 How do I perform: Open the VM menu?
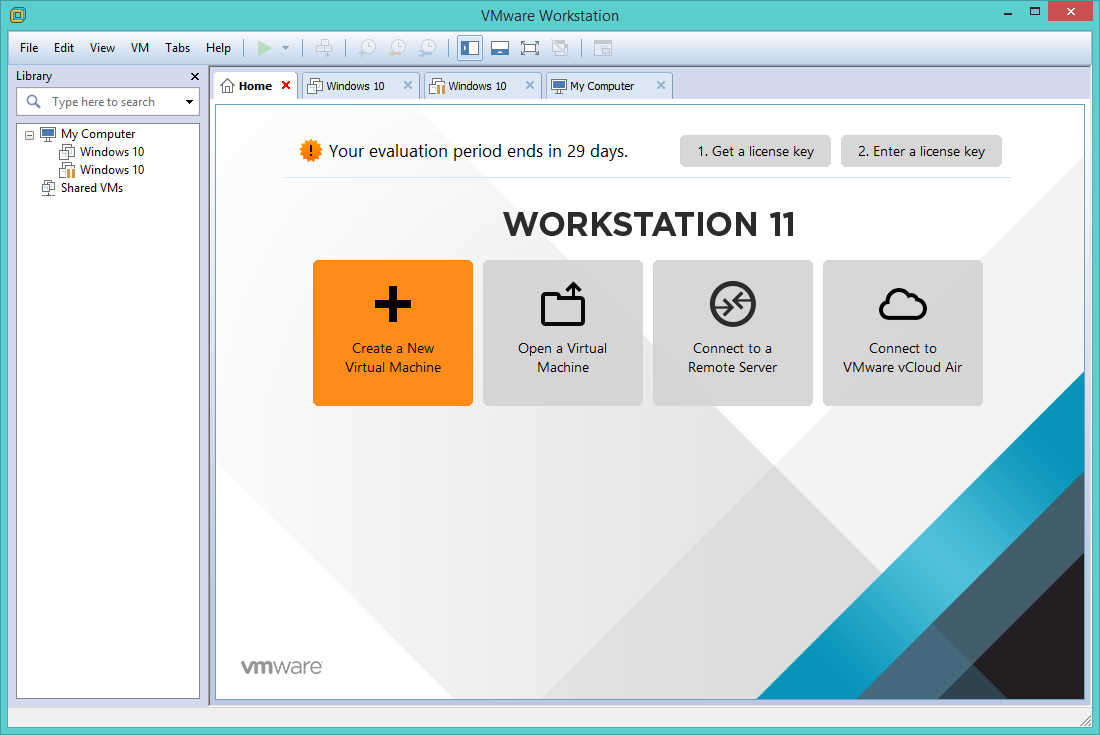(x=140, y=48)
